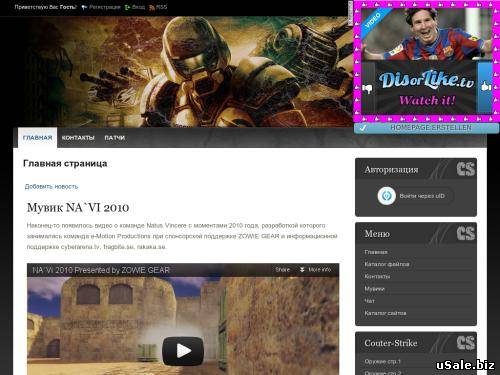Click the registration icon in top bar
This screenshot has height=375, width=500.
[x=84, y=7]
